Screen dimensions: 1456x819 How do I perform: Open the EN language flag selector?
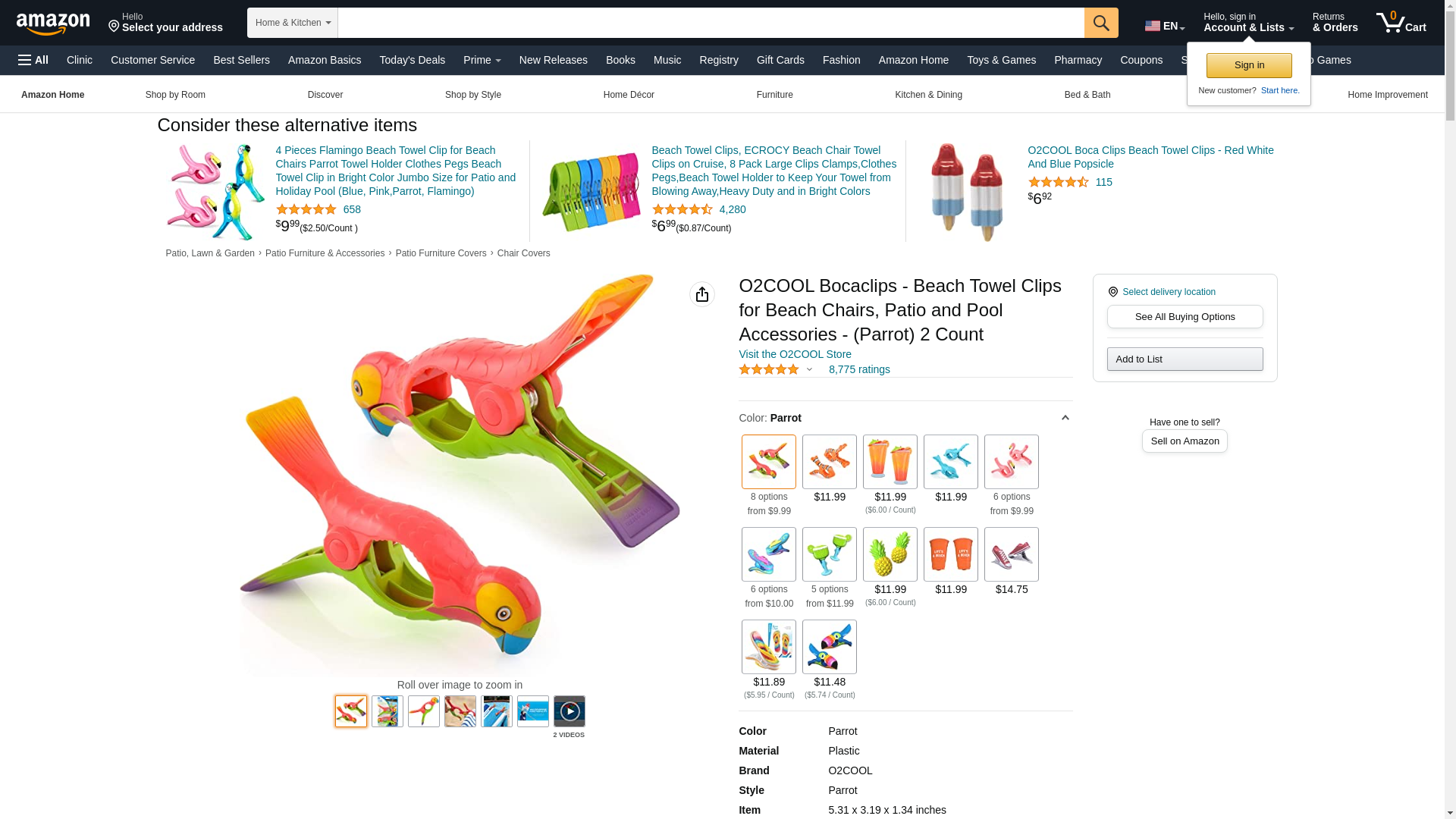point(1165,26)
